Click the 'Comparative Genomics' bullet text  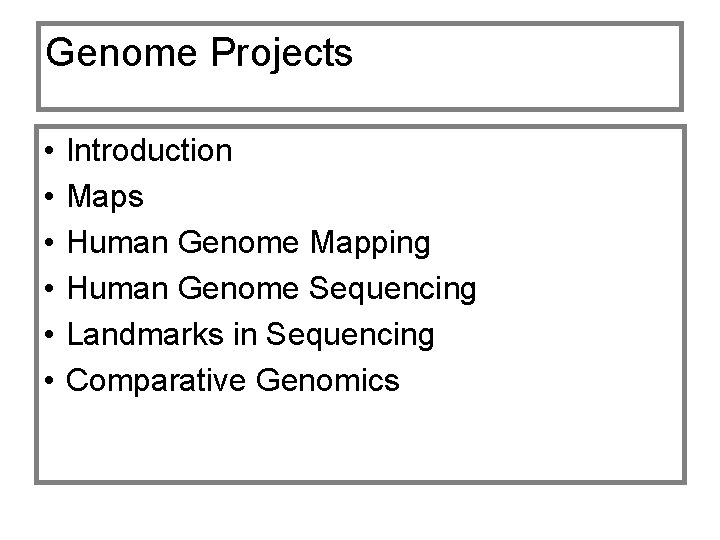click(x=232, y=381)
